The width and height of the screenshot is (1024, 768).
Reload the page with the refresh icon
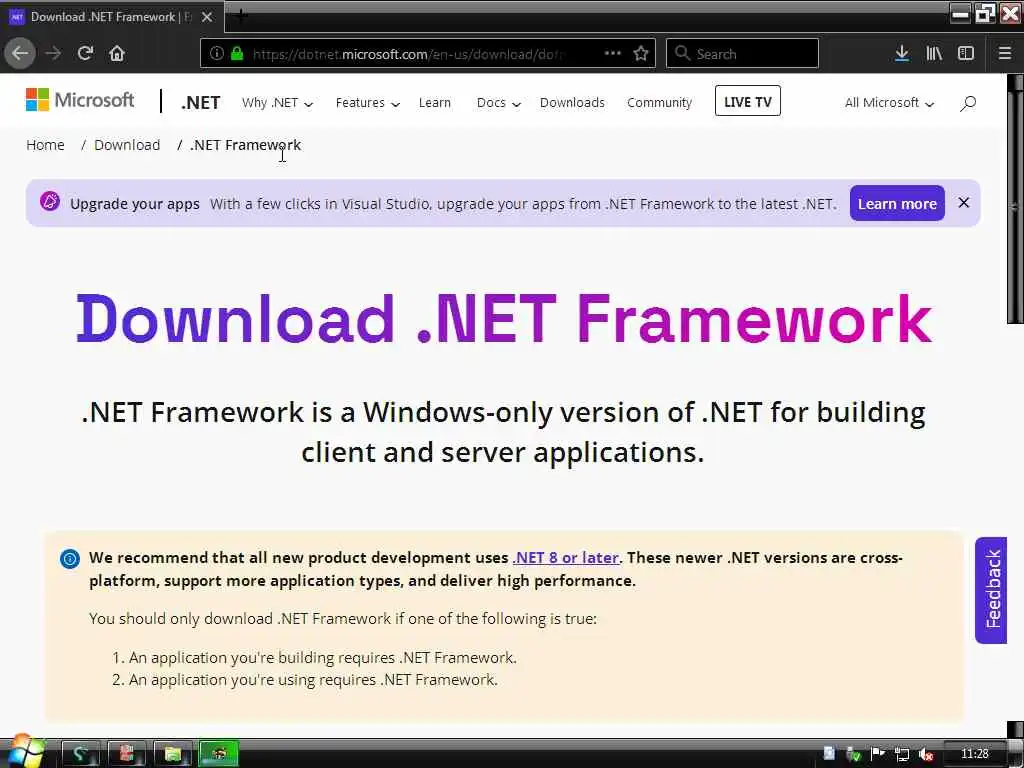click(x=86, y=54)
